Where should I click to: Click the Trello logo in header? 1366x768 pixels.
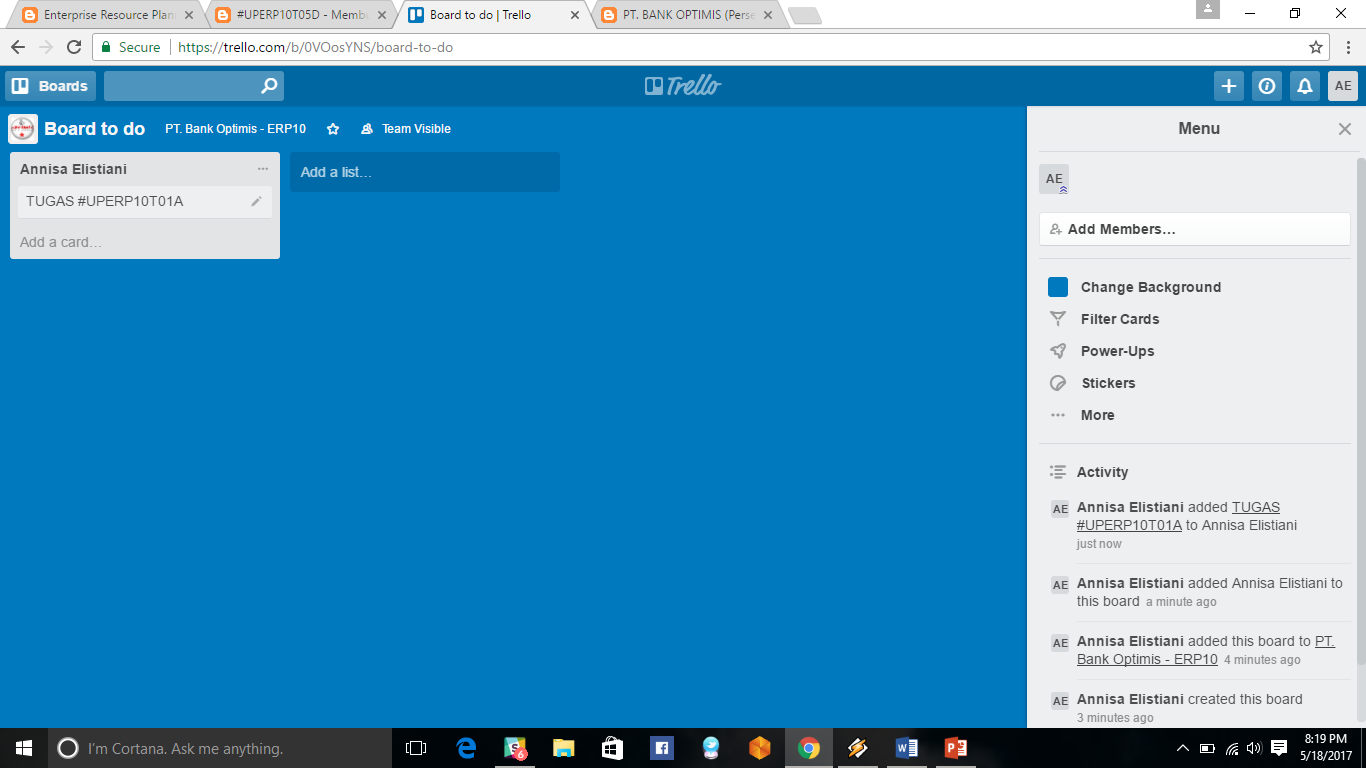point(683,86)
